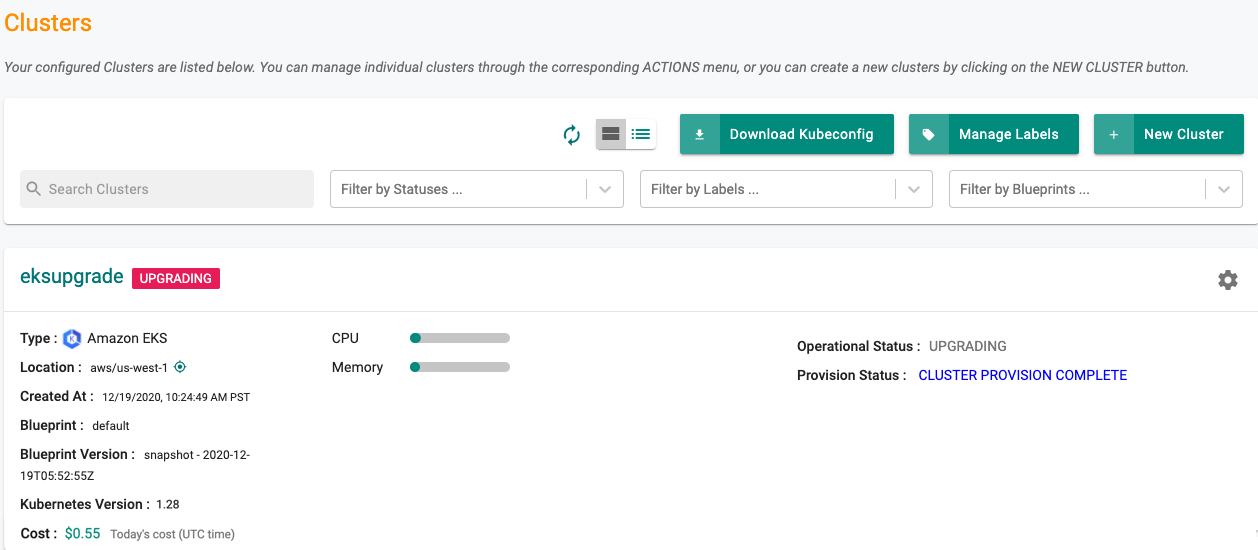Switch to list view layout
The height and width of the screenshot is (550, 1258).
pyautogui.click(x=641, y=134)
